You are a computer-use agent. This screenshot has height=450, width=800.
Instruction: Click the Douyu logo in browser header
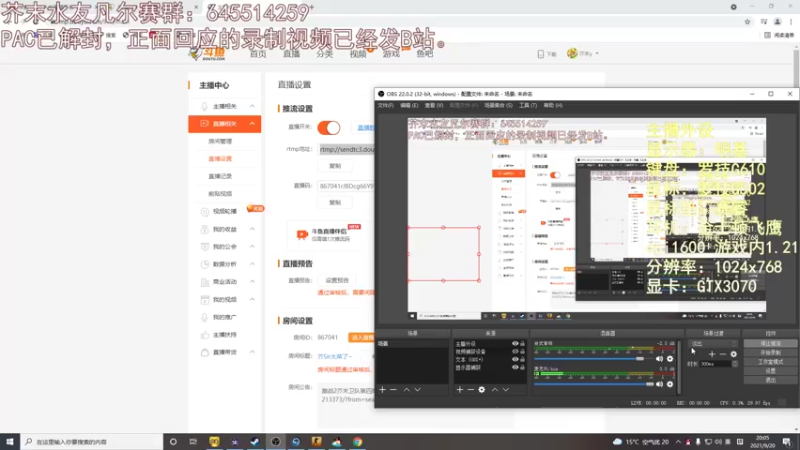pyautogui.click(x=209, y=54)
